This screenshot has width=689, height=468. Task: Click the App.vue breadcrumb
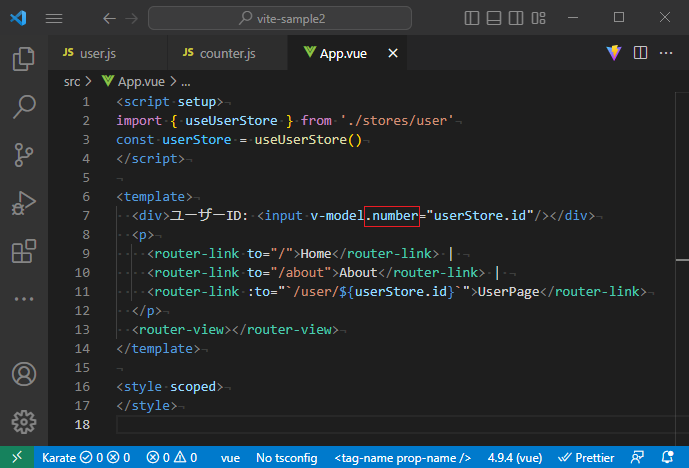click(133, 82)
